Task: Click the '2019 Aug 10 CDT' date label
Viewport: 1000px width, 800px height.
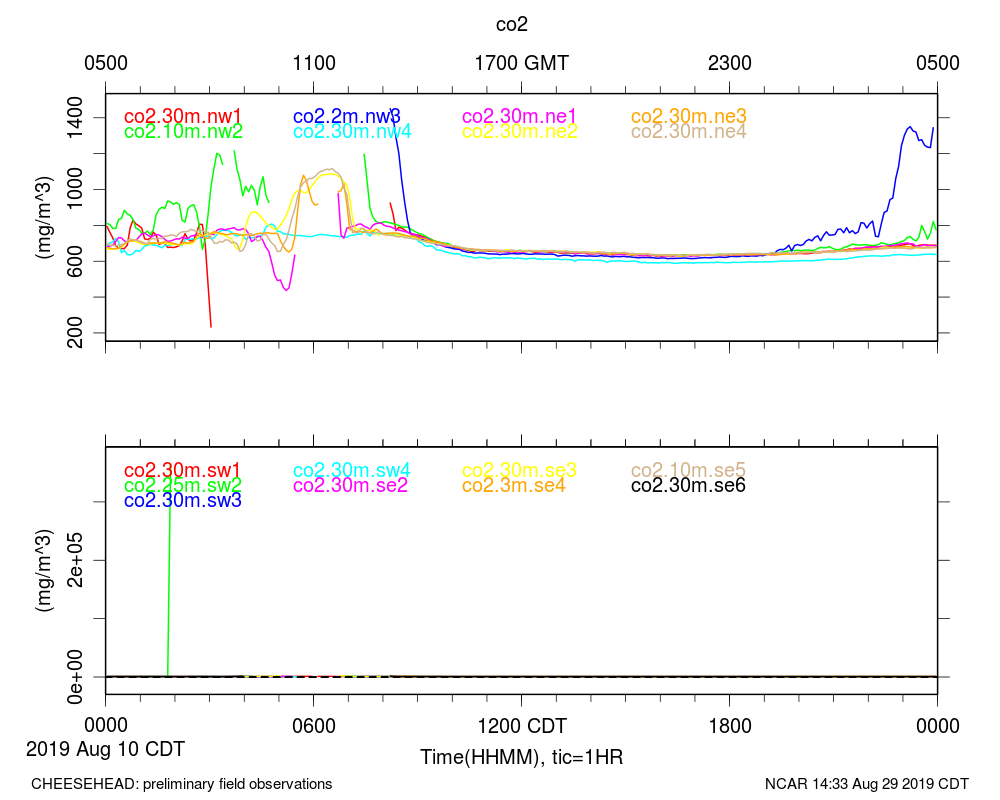Action: 105,749
